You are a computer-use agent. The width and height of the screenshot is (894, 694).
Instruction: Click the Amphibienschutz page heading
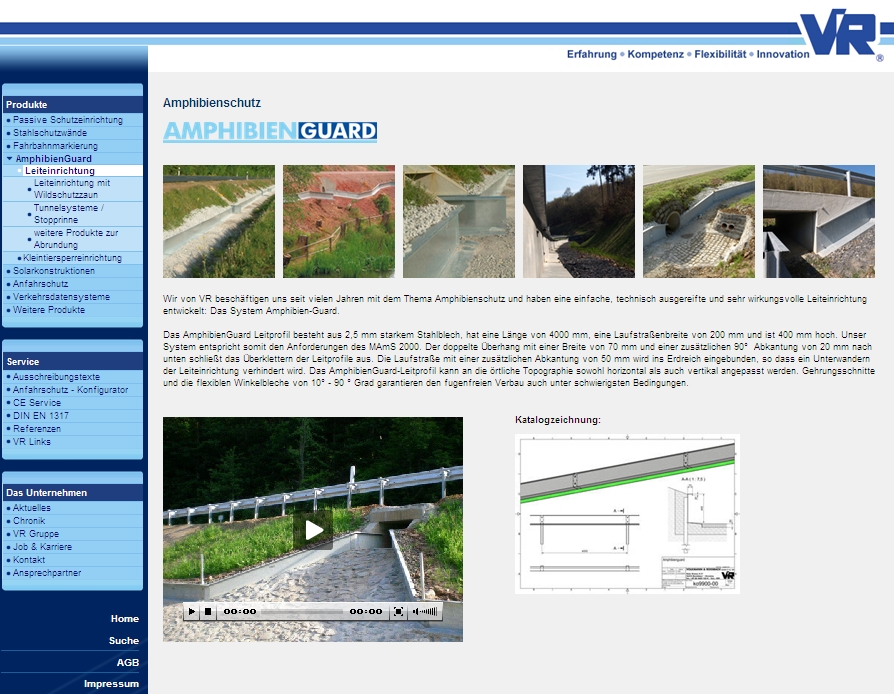pyautogui.click(x=212, y=103)
